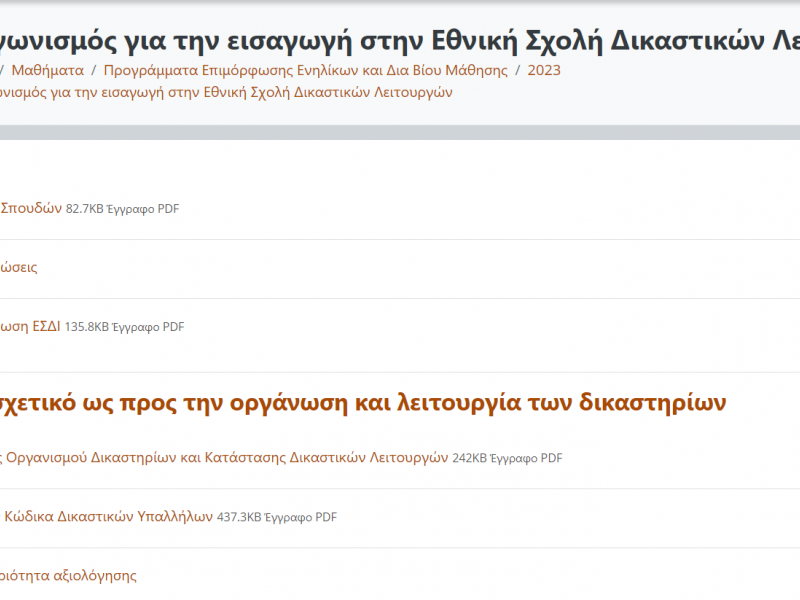Download the Σπουδών PDF document

[30, 208]
